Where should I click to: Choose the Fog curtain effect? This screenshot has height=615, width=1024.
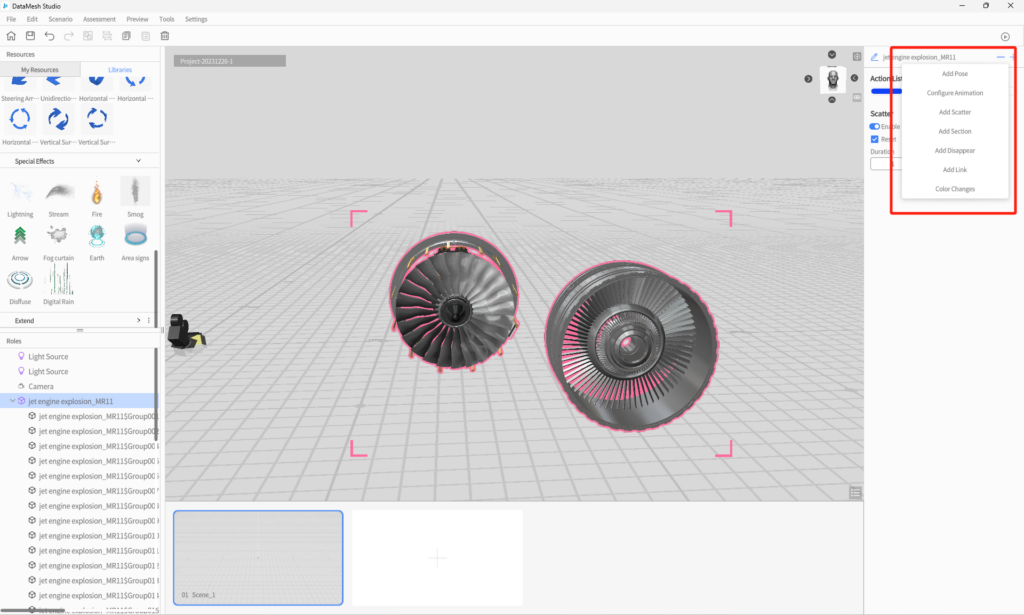pyautogui.click(x=58, y=242)
